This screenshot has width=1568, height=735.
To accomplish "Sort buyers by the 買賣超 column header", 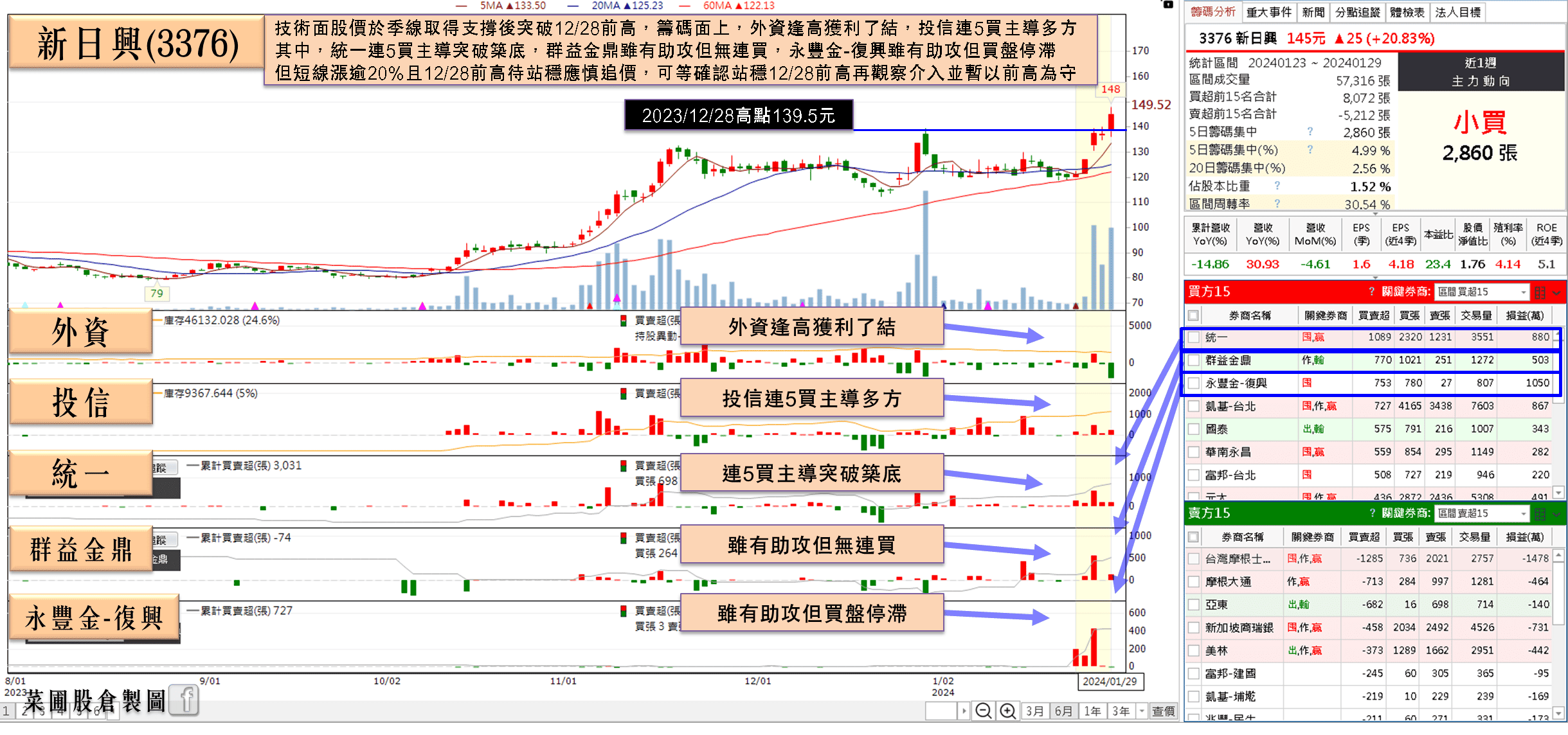I will [x=1373, y=315].
